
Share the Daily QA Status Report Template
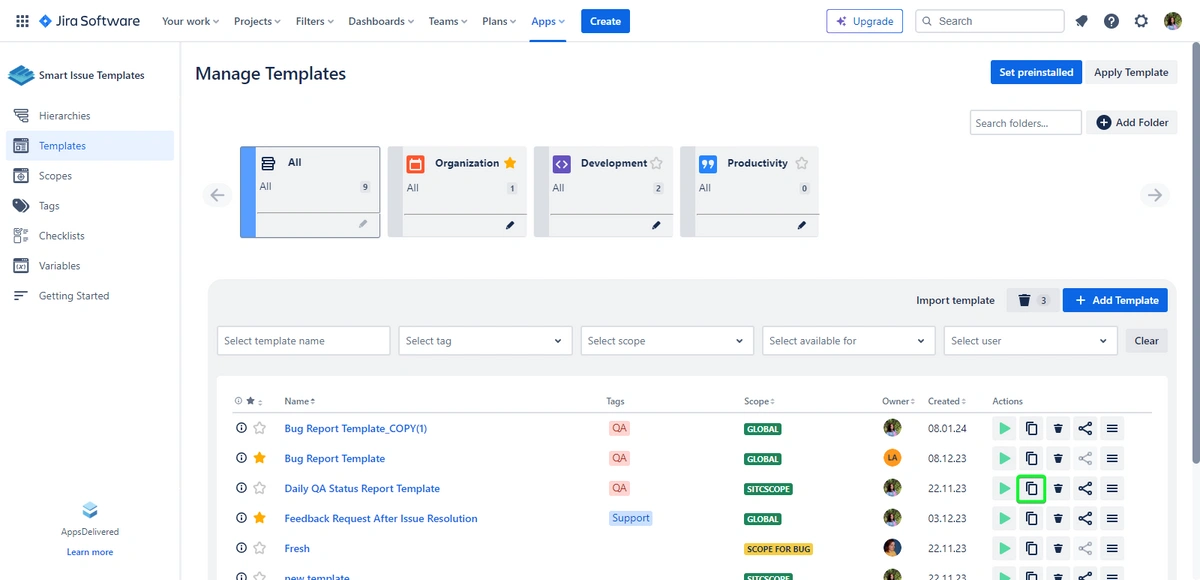pyautogui.click(x=1085, y=488)
